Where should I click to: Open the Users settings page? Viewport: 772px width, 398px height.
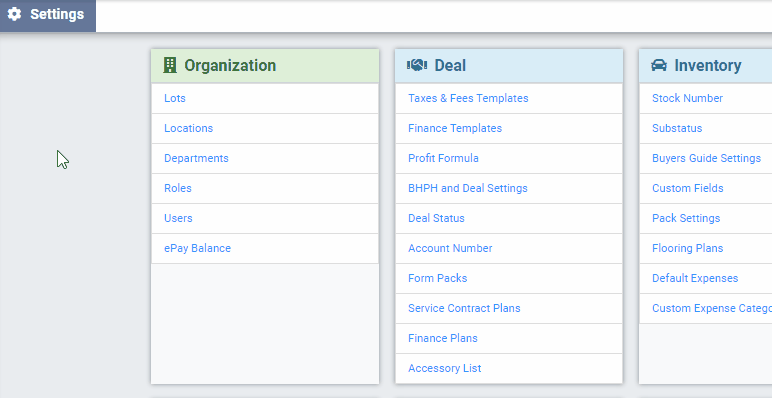click(x=178, y=218)
